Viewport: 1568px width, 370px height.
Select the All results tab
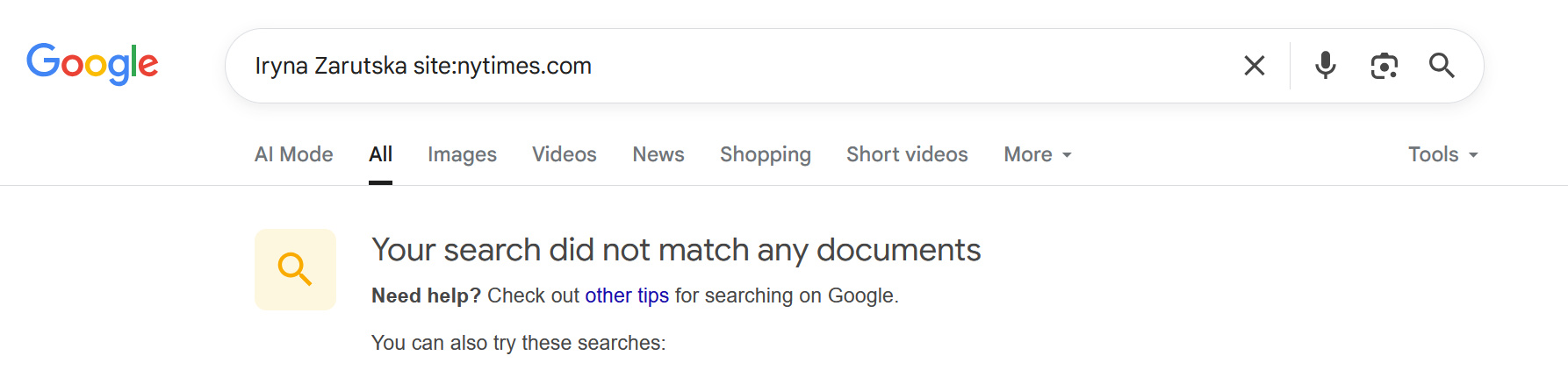point(380,154)
